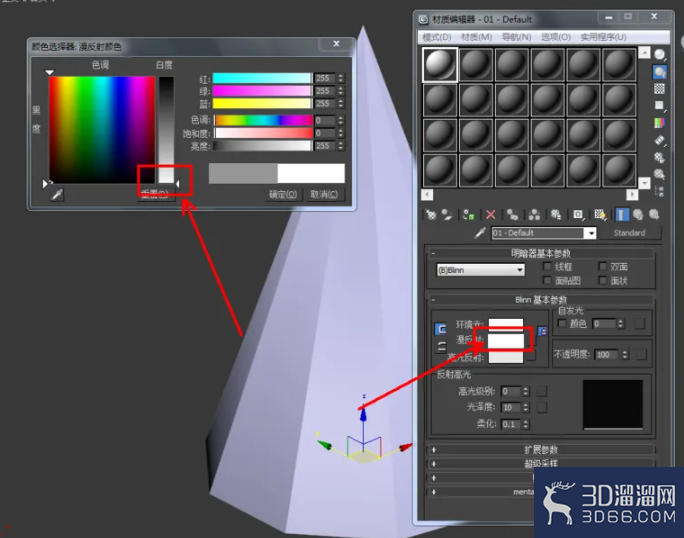Click the Go to Parent icon
The height and width of the screenshot is (538, 684).
(638, 215)
